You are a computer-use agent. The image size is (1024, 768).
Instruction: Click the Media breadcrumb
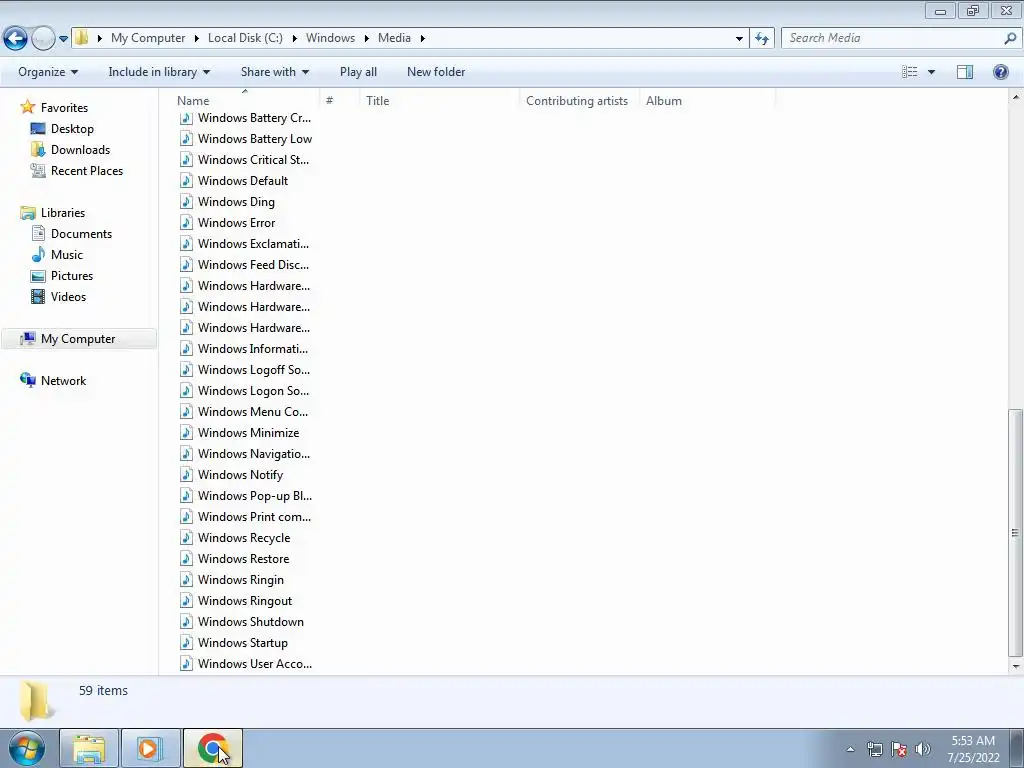(x=394, y=38)
